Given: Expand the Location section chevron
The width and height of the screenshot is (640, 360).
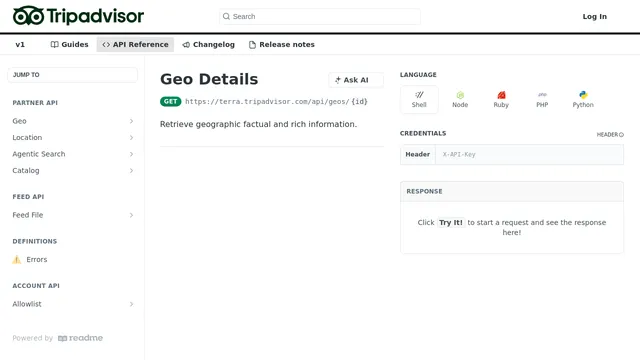Looking at the screenshot, I should click(131, 138).
